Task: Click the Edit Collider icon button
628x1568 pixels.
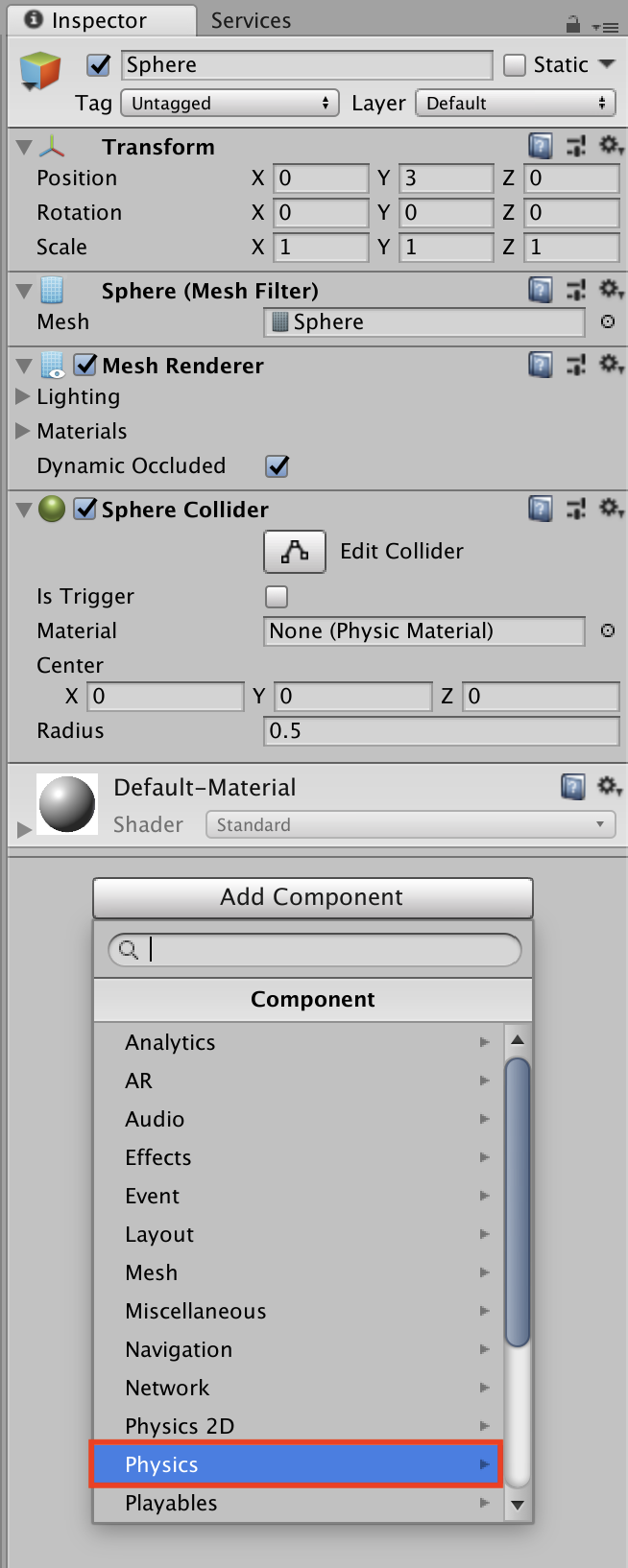Action: [x=295, y=551]
